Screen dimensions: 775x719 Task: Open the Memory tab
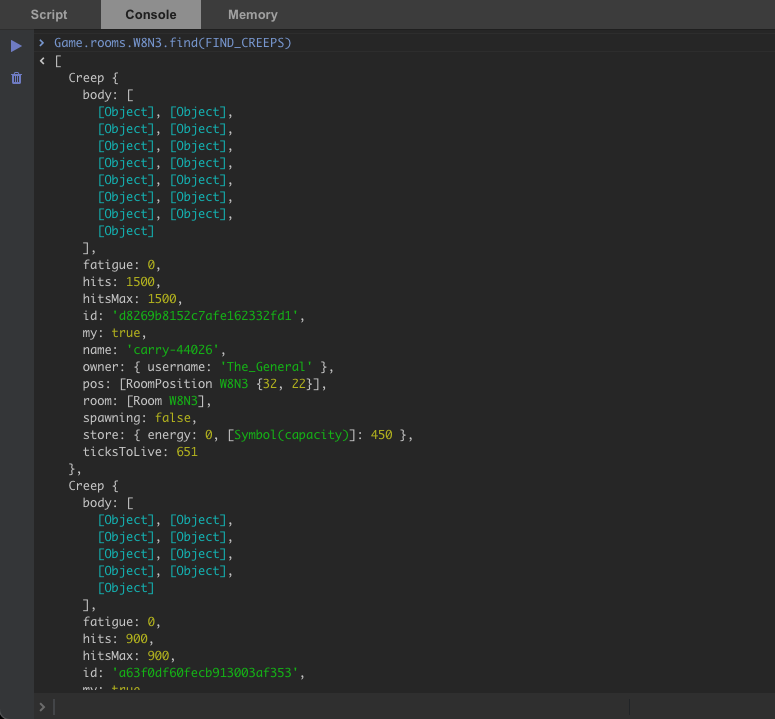pyautogui.click(x=253, y=15)
